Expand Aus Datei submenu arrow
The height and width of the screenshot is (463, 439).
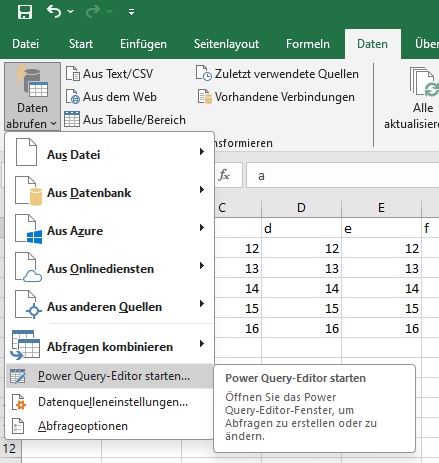[x=202, y=152]
